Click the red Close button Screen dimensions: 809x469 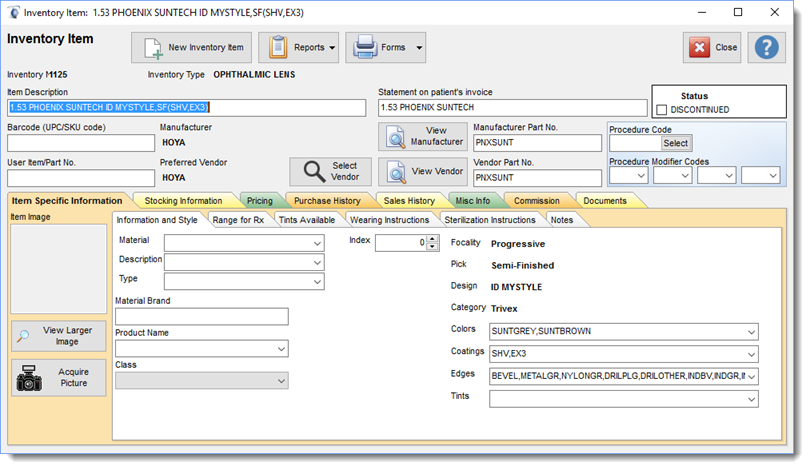pyautogui.click(x=712, y=47)
